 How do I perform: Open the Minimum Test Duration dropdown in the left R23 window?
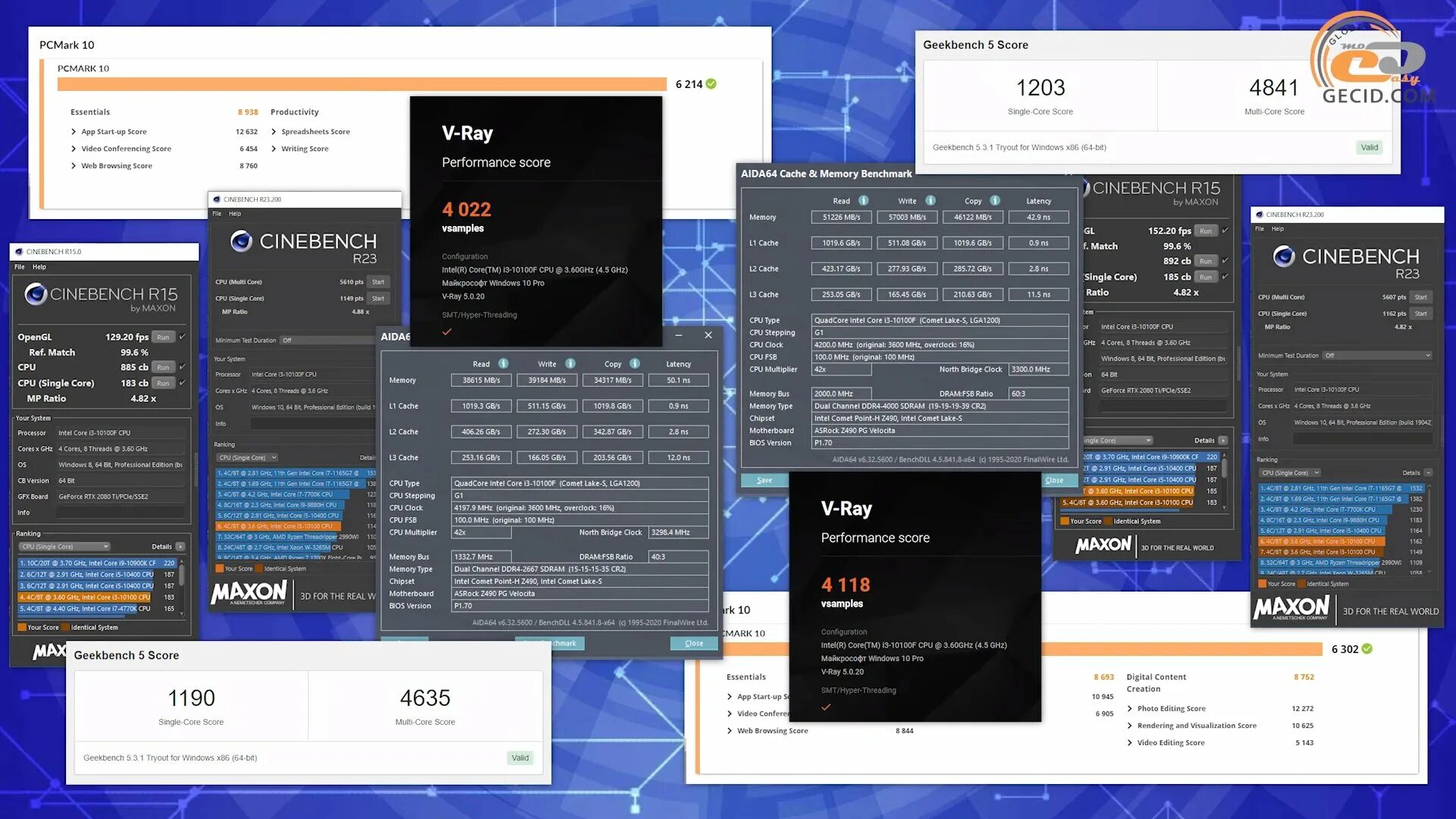(x=328, y=340)
